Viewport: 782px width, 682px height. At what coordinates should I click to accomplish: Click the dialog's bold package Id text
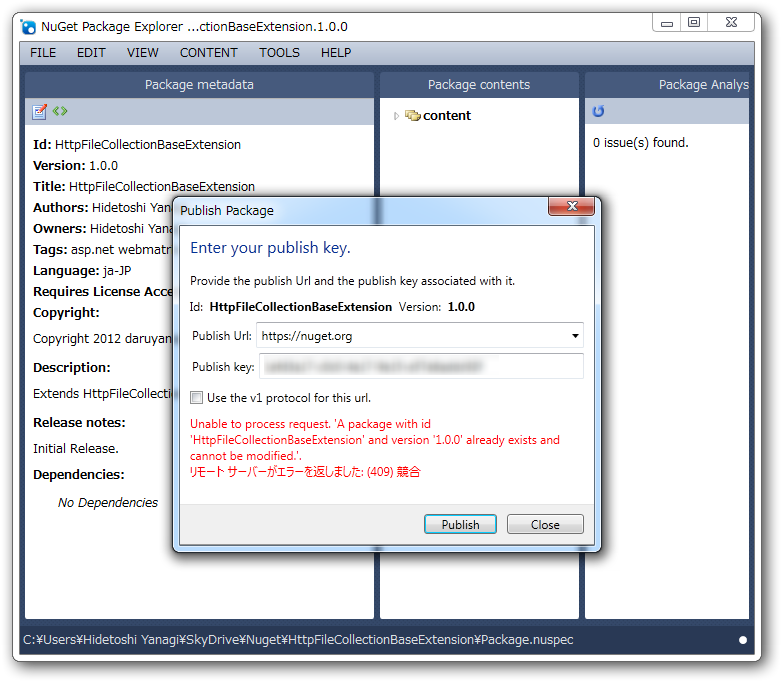(x=301, y=307)
